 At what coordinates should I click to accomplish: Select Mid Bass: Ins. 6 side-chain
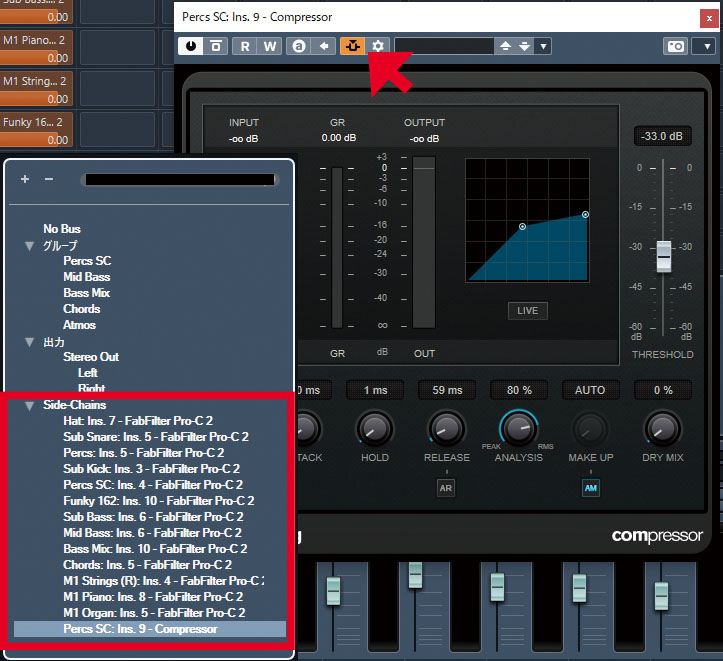[153, 533]
